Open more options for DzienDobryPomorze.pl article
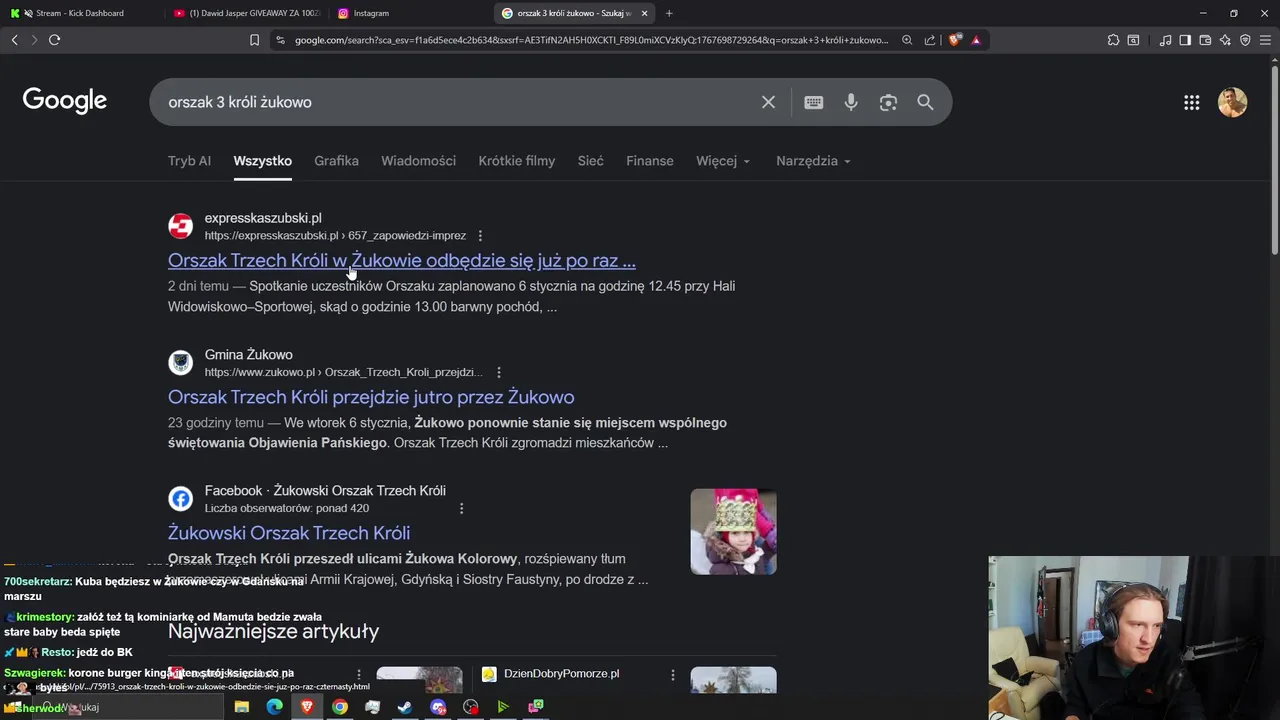1280x720 pixels. 673,675
